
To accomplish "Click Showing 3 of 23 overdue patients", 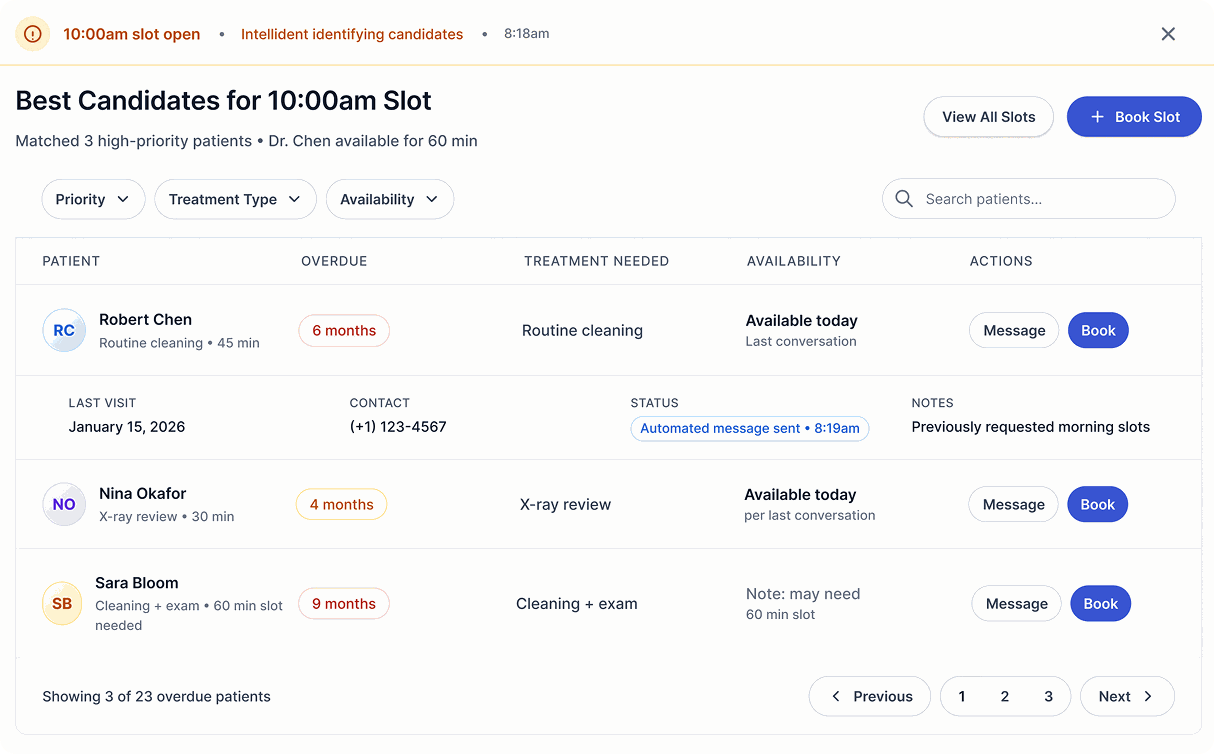I will click(x=156, y=697).
